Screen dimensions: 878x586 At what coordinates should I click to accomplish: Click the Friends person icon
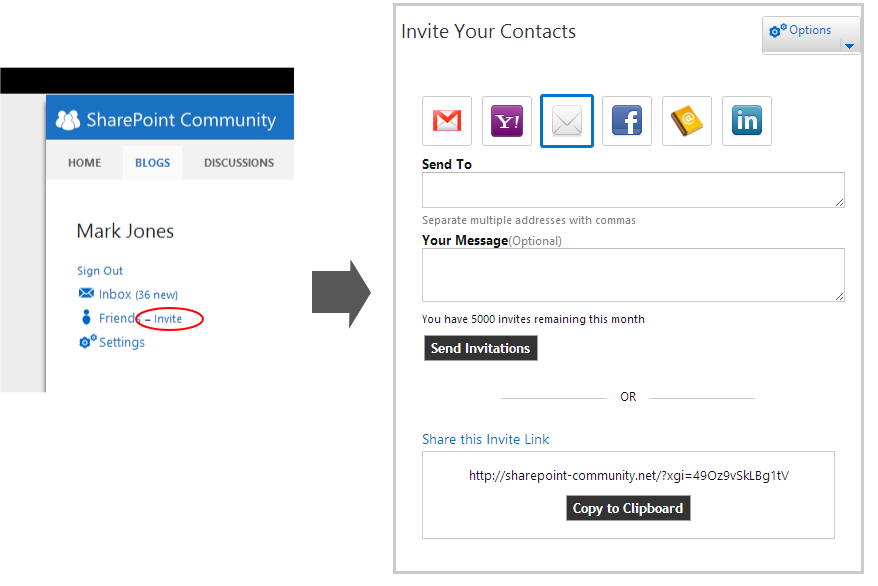point(86,317)
